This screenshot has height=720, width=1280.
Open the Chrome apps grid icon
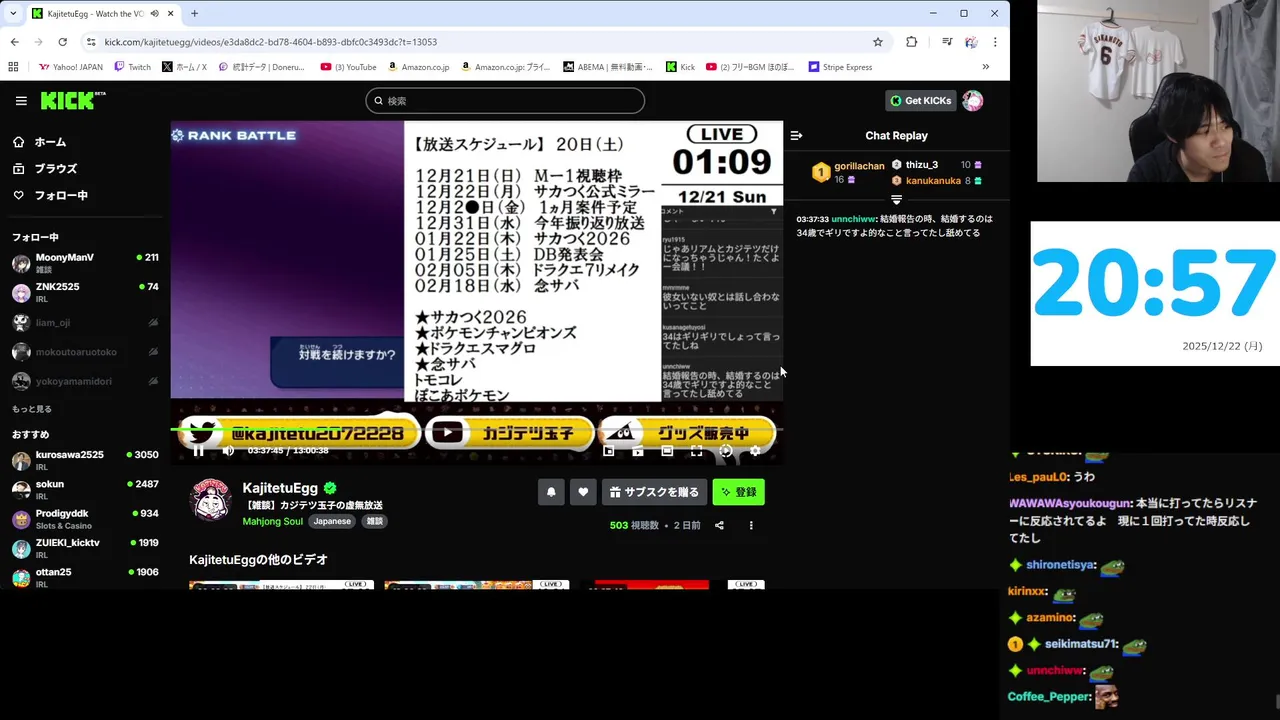[x=13, y=67]
